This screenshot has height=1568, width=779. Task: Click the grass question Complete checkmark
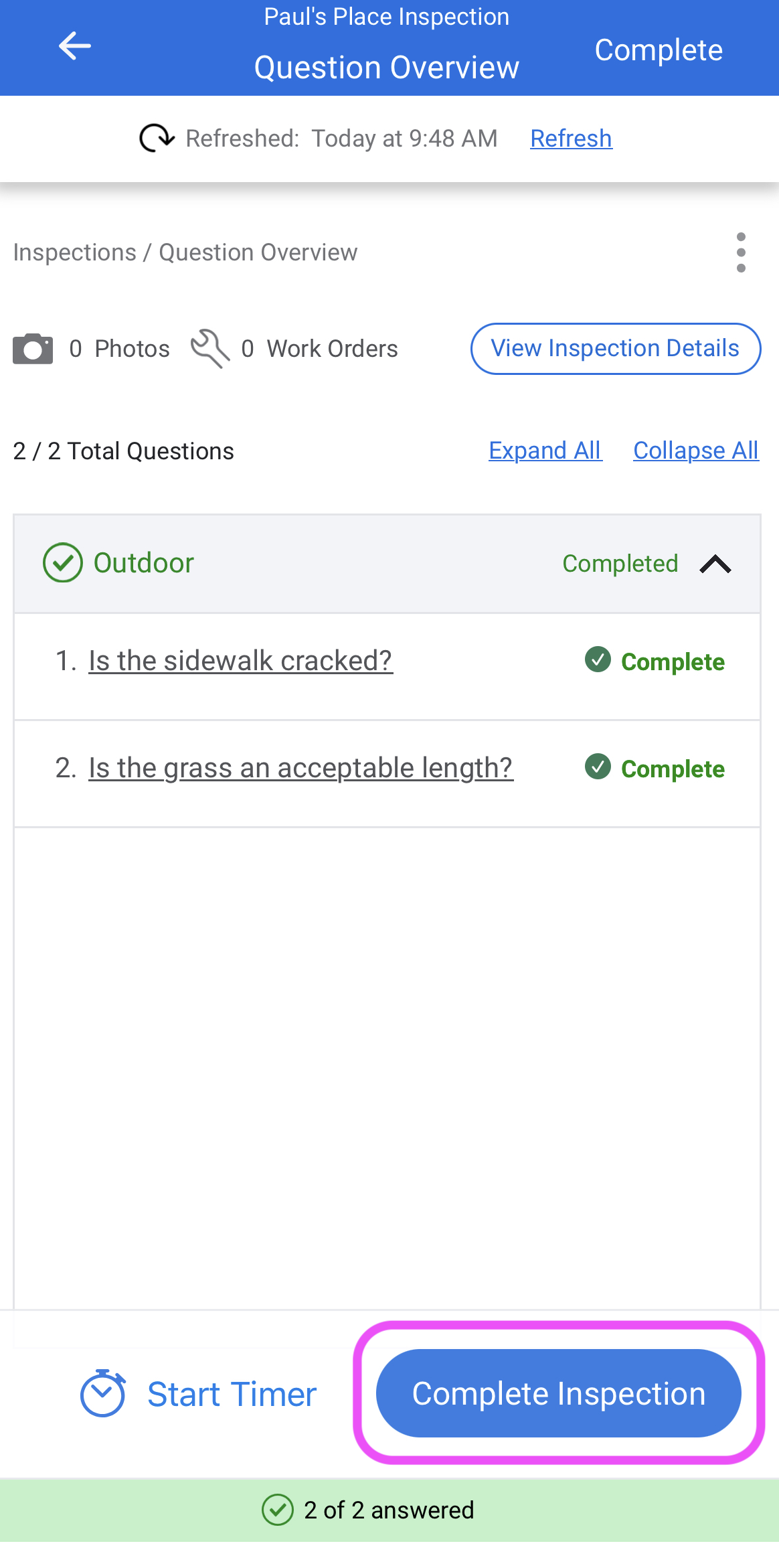(598, 767)
